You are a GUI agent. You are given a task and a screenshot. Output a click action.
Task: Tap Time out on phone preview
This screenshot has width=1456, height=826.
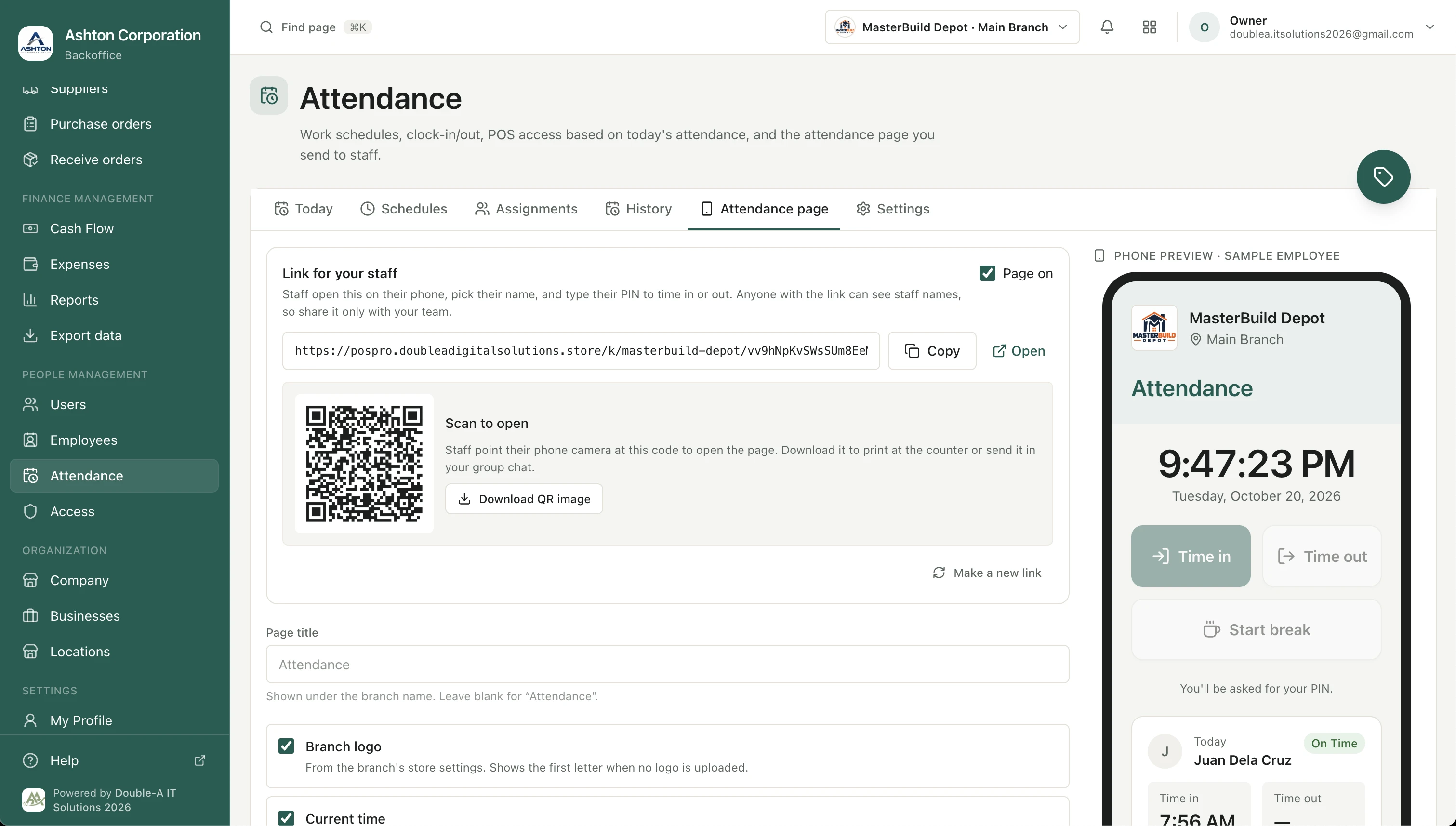coord(1322,557)
